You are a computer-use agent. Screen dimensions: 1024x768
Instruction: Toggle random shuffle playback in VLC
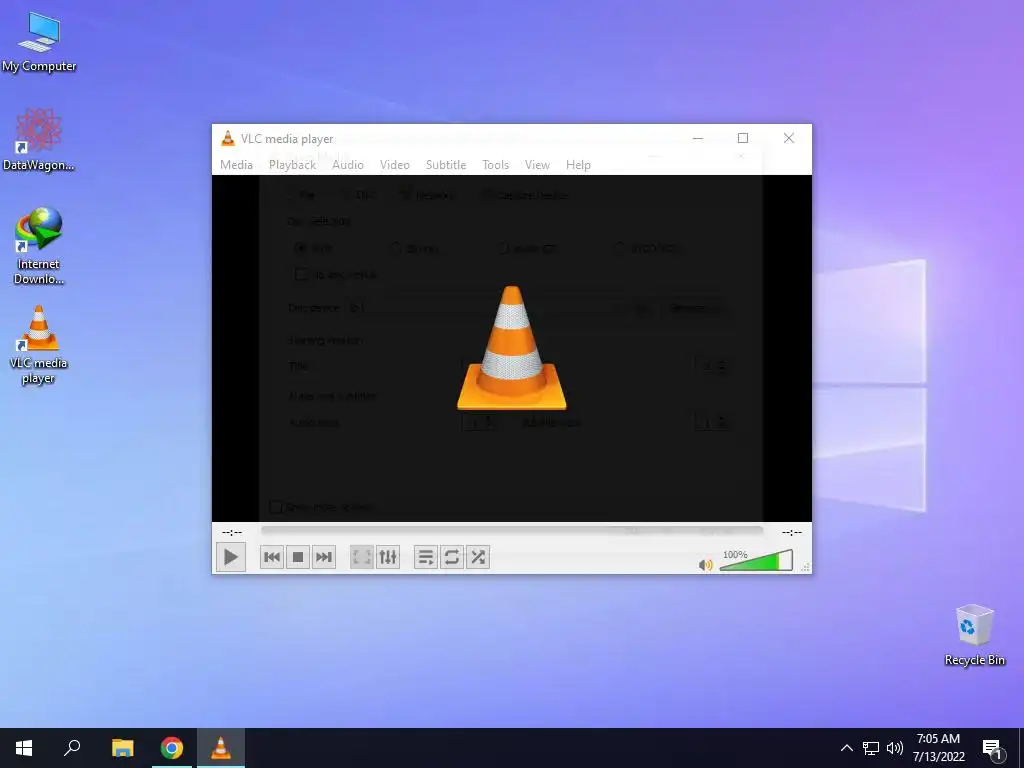(x=478, y=557)
